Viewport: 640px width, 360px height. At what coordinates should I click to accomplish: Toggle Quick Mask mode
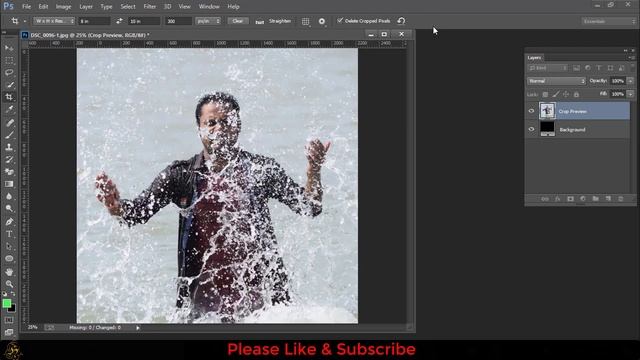tap(9, 320)
